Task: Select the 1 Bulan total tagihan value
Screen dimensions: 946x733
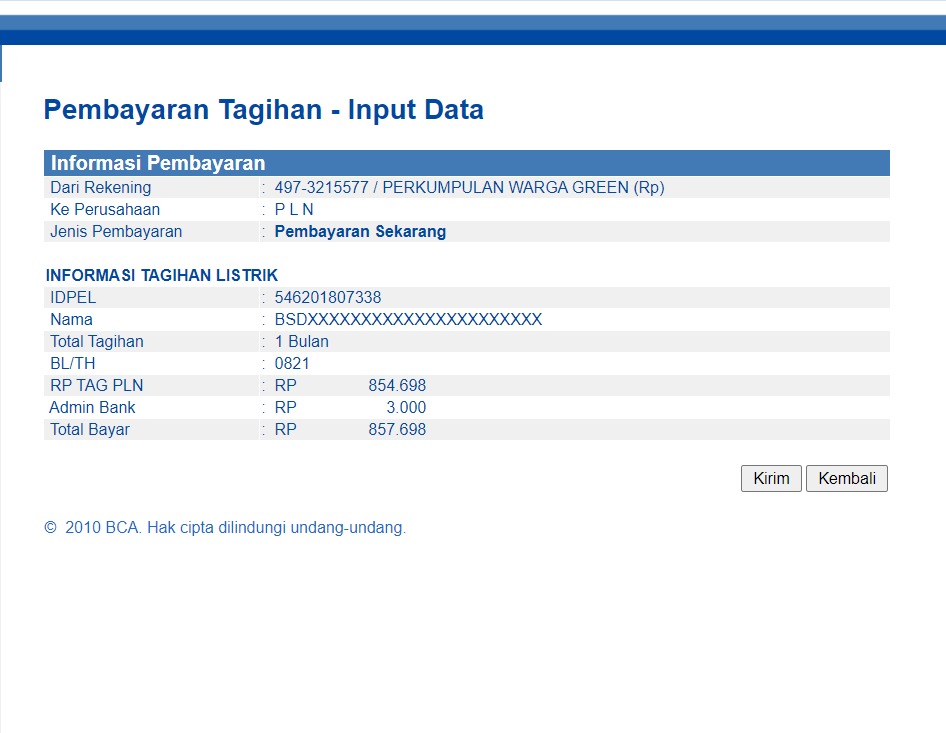Action: [x=301, y=342]
